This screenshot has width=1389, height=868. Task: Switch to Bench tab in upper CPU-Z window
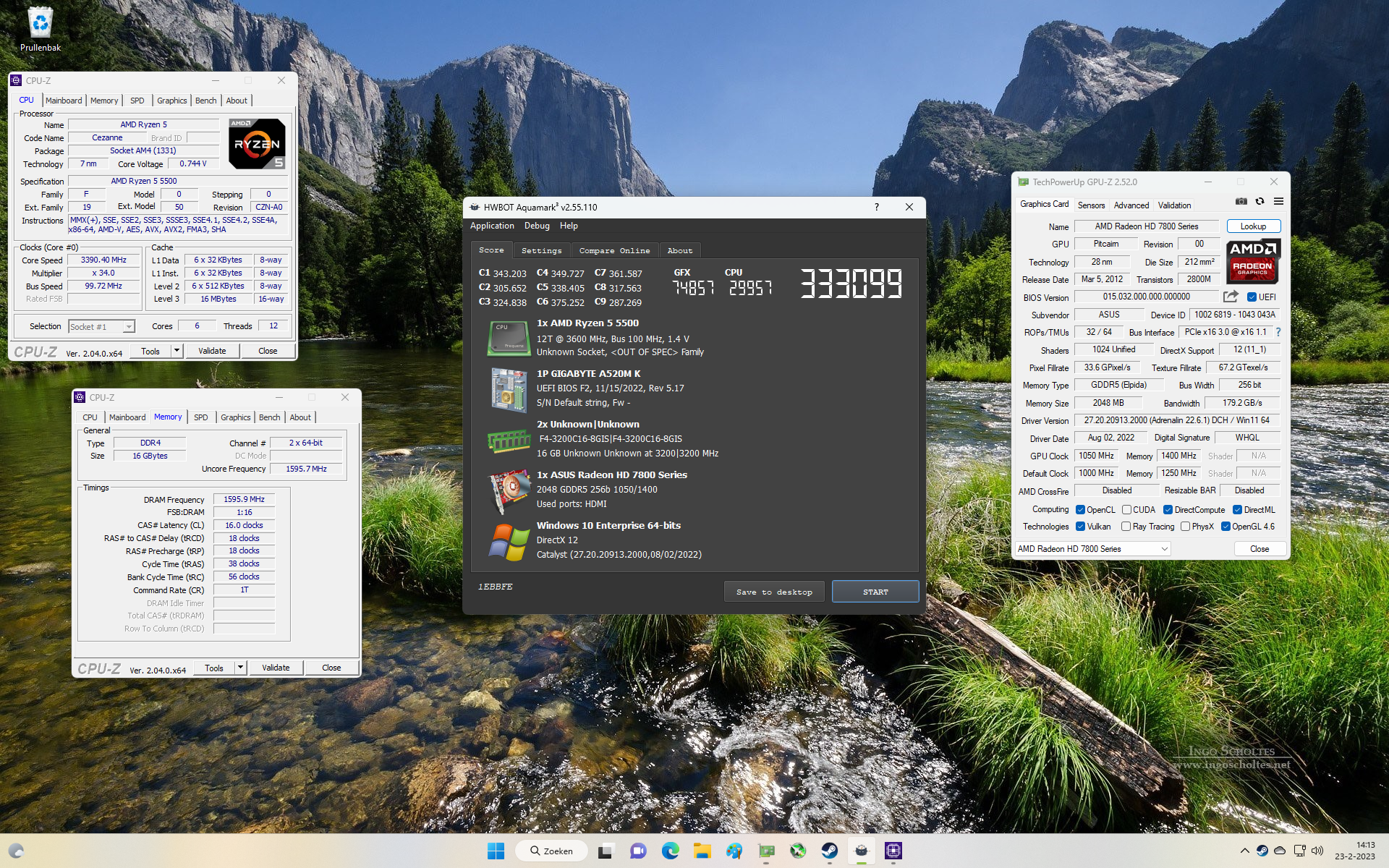pos(205,101)
